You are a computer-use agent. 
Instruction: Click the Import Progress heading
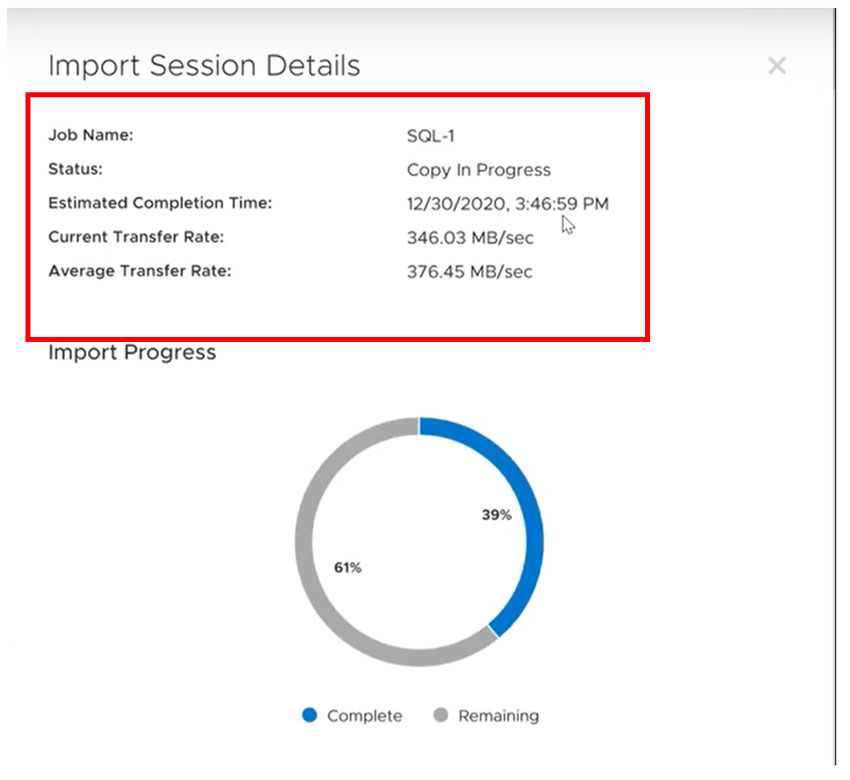tap(132, 353)
